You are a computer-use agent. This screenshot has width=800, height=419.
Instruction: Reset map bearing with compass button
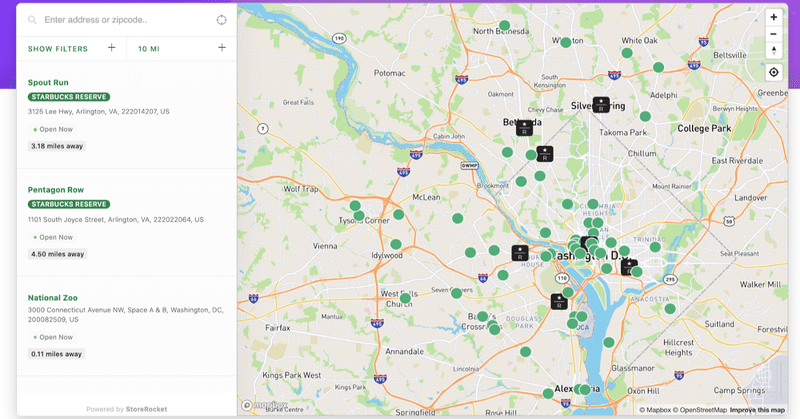[x=773, y=51]
